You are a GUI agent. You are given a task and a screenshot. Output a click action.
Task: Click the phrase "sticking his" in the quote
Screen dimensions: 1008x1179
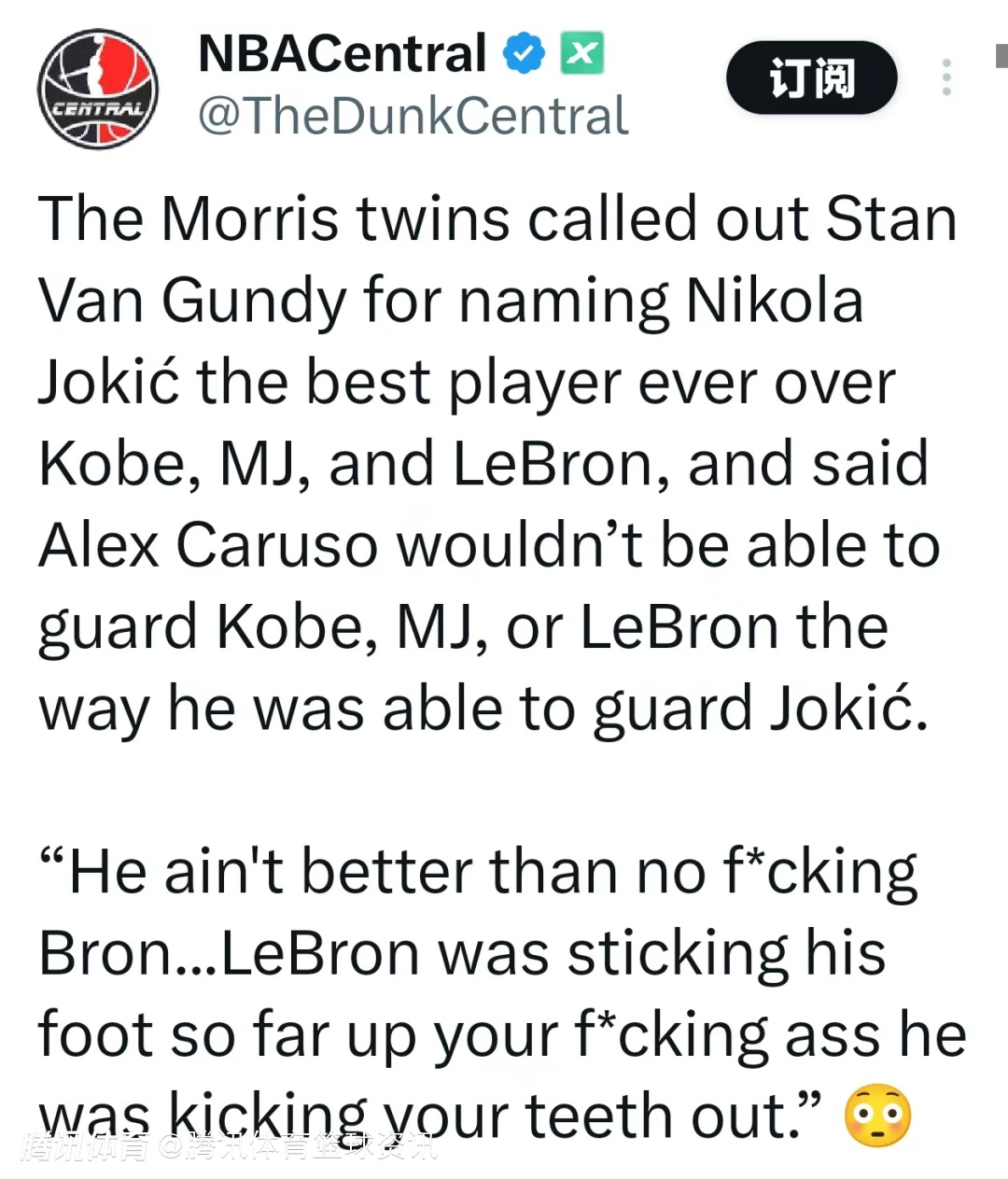727,954
